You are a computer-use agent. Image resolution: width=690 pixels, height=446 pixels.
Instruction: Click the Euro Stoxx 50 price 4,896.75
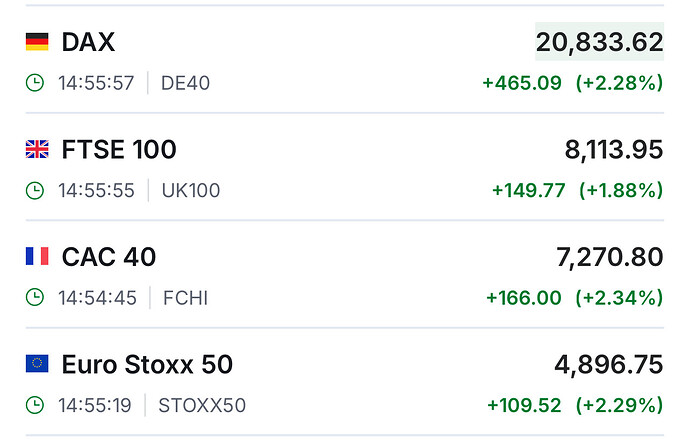click(x=608, y=365)
